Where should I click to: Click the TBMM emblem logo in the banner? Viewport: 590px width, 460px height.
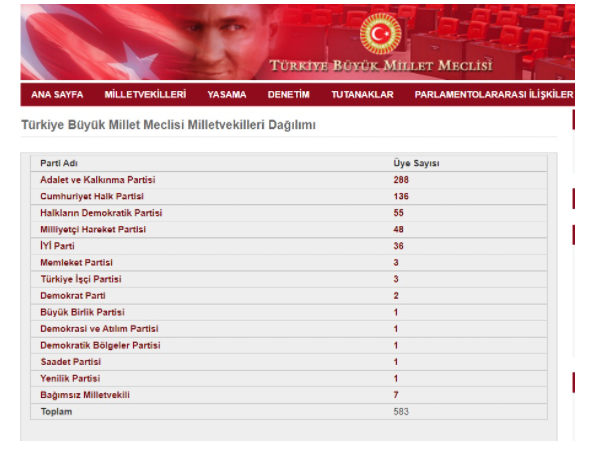pyautogui.click(x=380, y=34)
